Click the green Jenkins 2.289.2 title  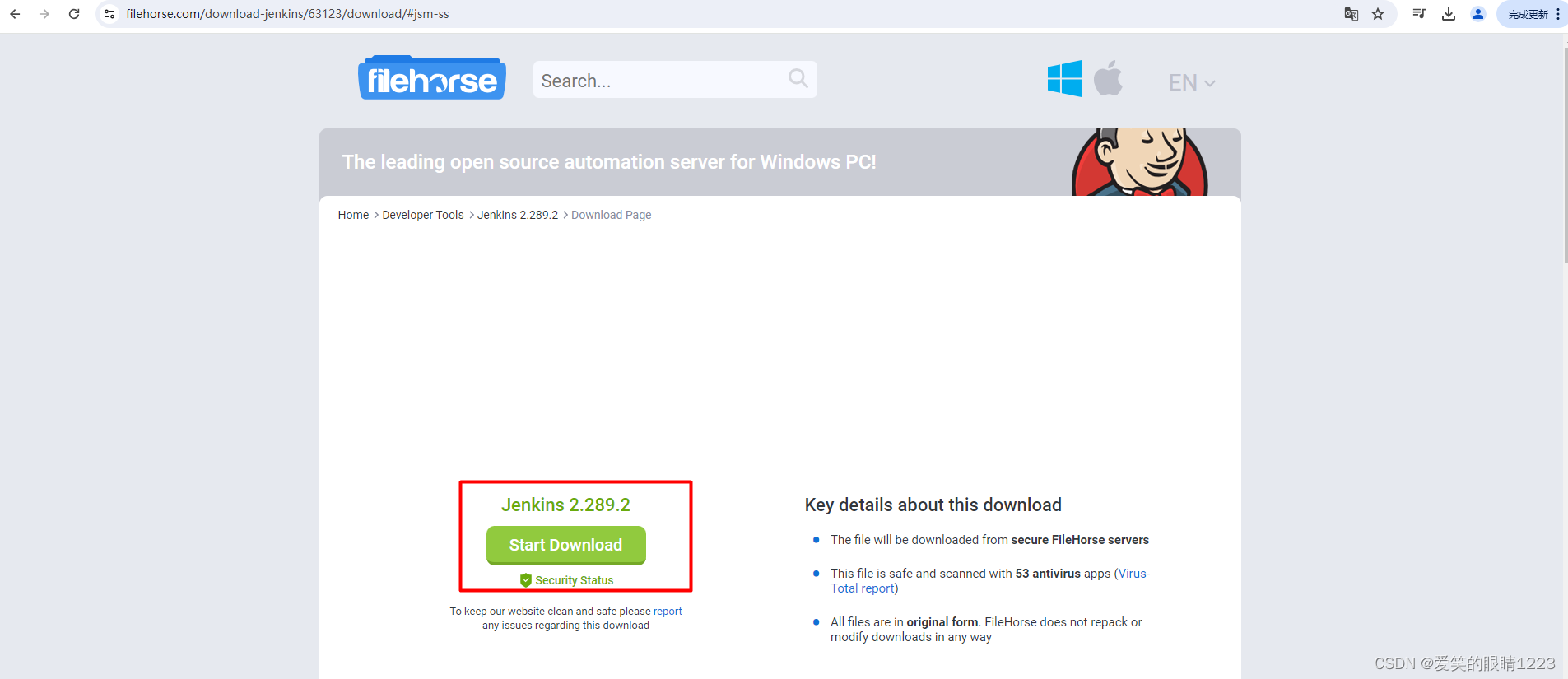click(566, 505)
